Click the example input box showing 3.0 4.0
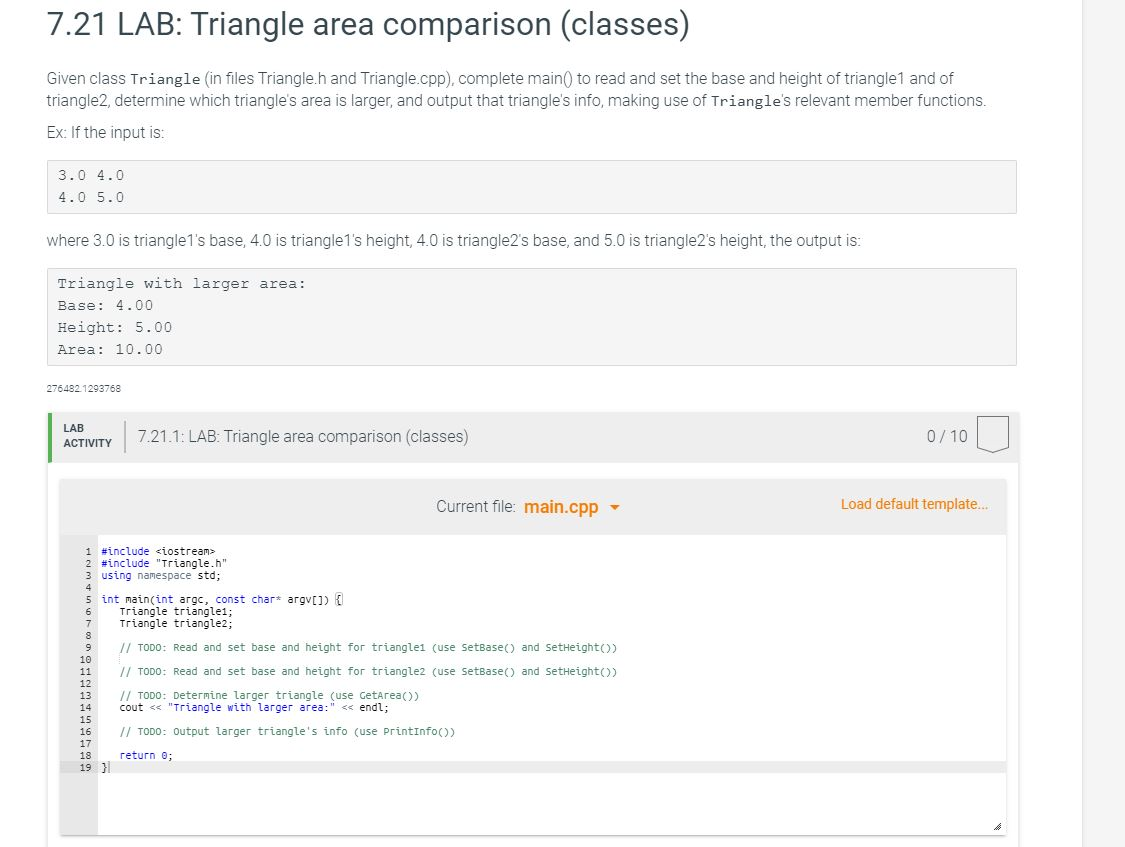The width and height of the screenshot is (1125, 847). pos(530,186)
